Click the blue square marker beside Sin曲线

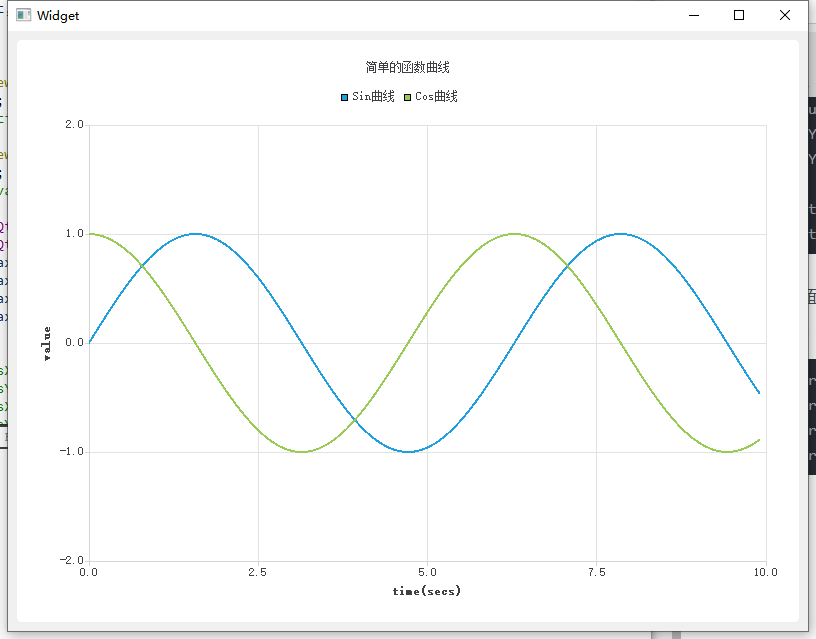[x=344, y=97]
